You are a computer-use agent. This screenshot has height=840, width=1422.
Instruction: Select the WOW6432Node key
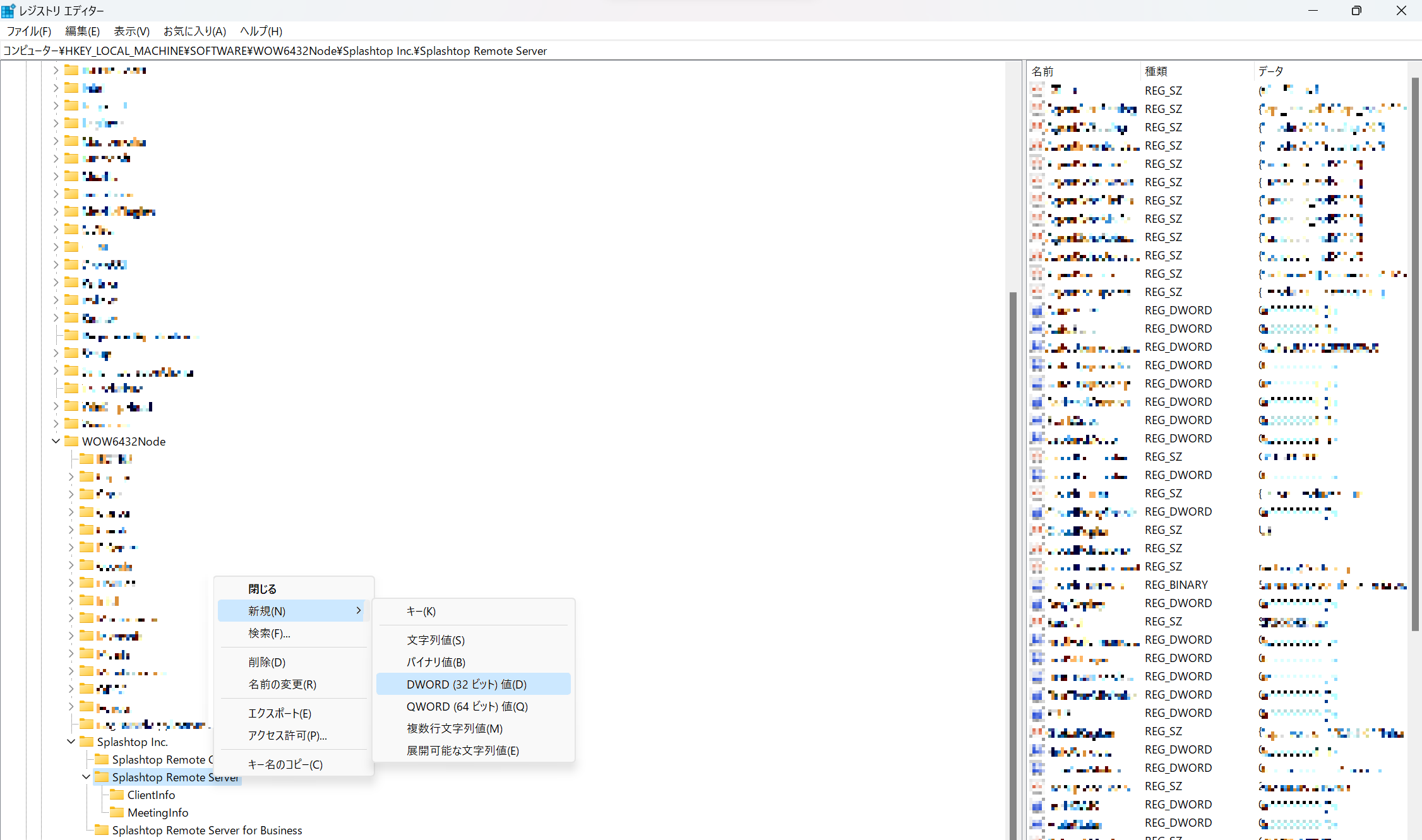pyautogui.click(x=124, y=441)
